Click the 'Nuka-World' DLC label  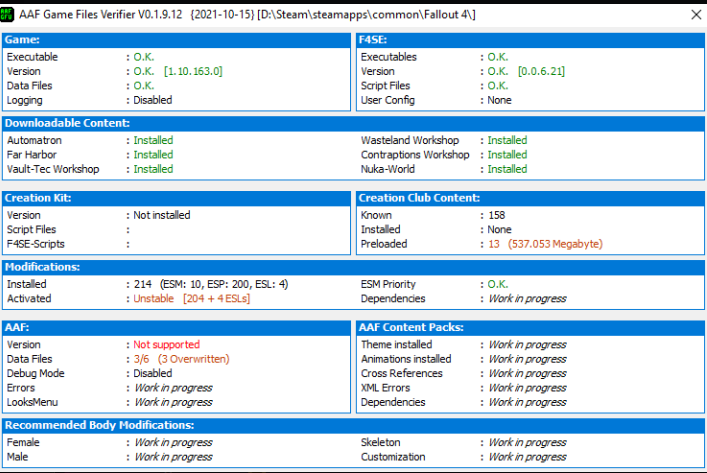(387, 169)
